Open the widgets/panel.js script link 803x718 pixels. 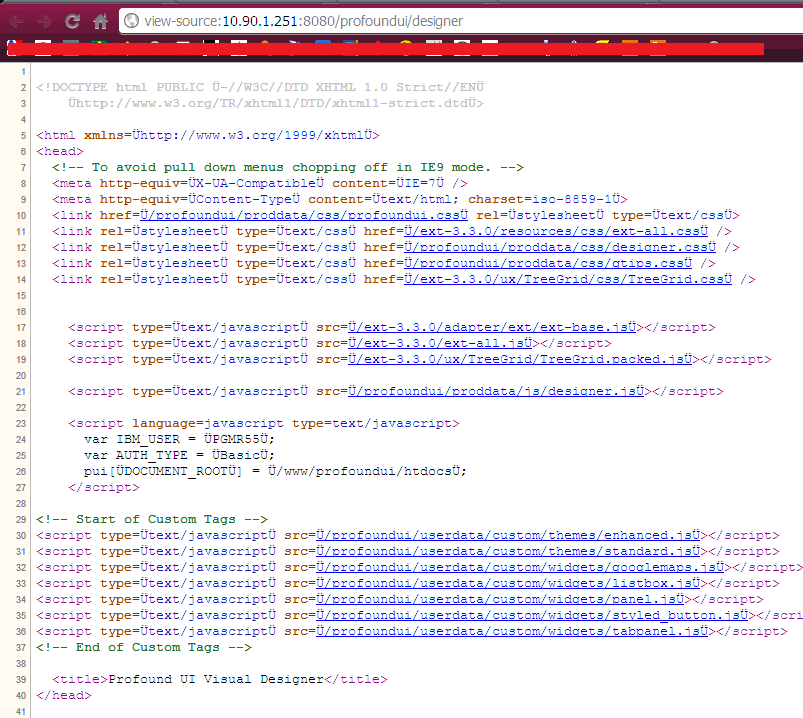point(500,599)
